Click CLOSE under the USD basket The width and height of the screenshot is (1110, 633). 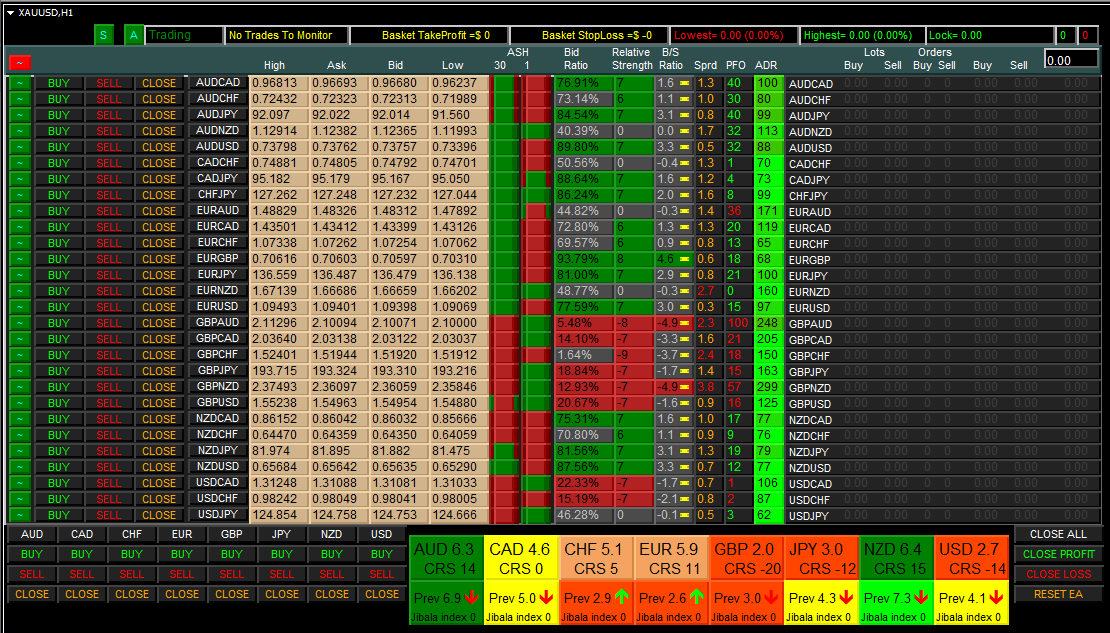[382, 594]
